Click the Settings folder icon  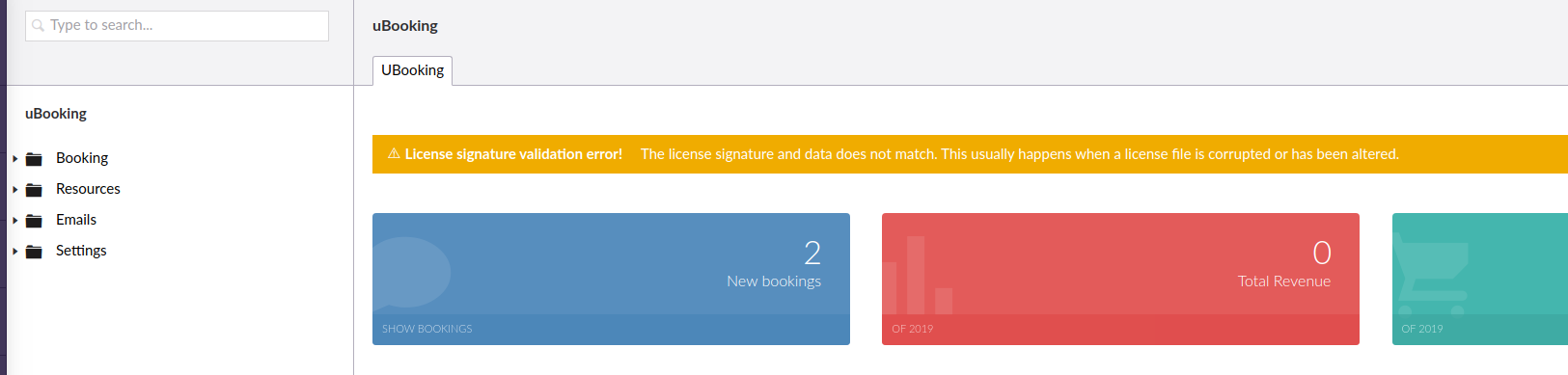pyautogui.click(x=34, y=252)
